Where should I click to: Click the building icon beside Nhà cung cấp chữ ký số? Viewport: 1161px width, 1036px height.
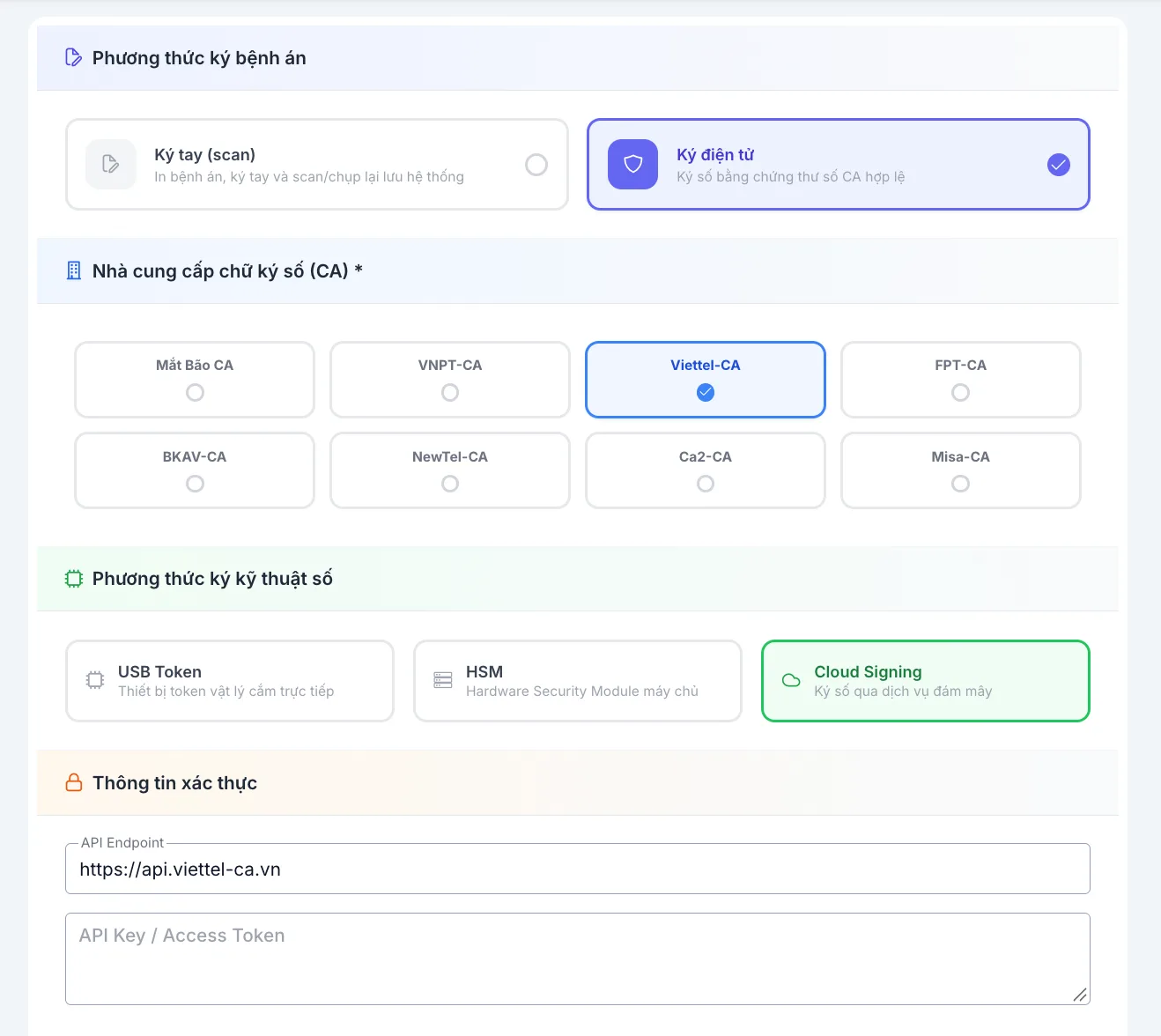74,270
